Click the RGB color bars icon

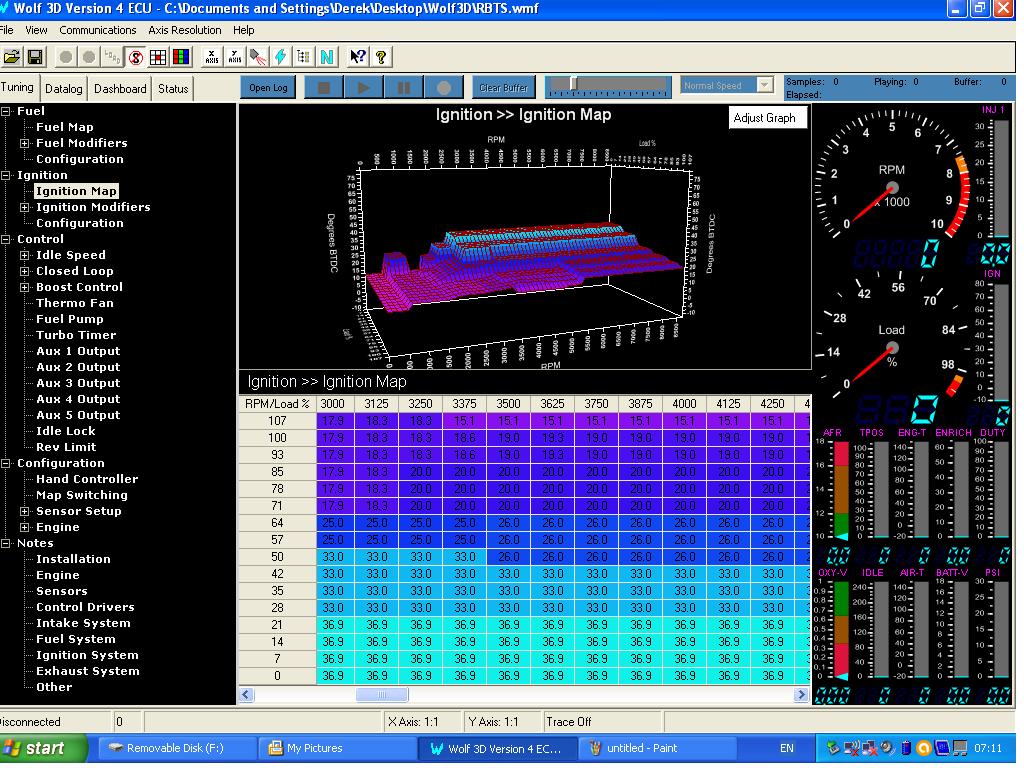coord(181,57)
